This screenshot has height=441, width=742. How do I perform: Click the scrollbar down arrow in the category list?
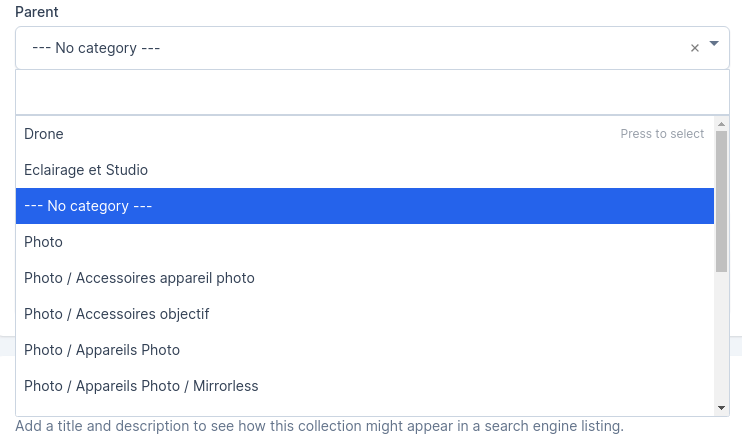pyautogui.click(x=721, y=408)
